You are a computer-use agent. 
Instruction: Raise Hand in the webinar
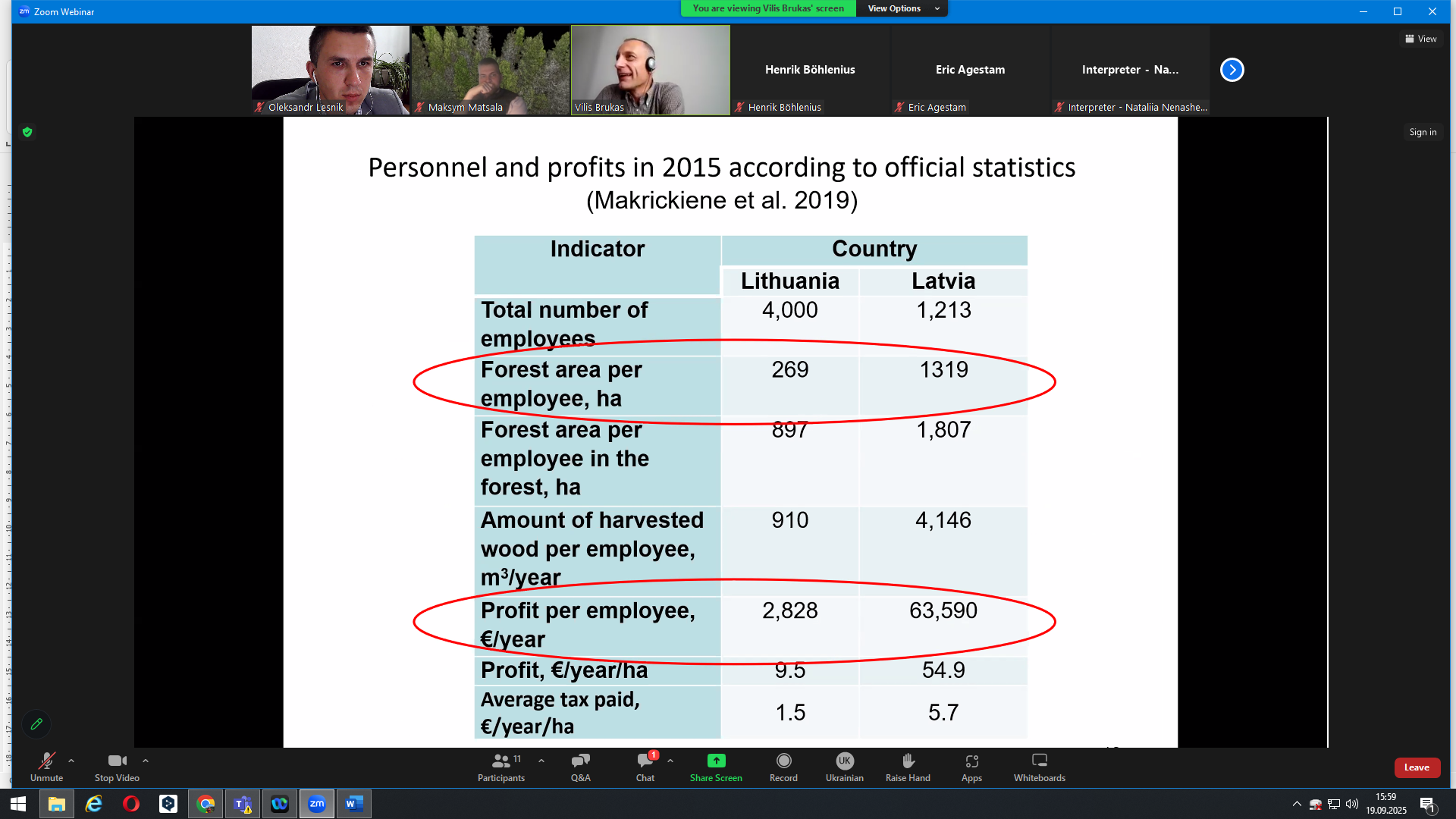(x=908, y=767)
